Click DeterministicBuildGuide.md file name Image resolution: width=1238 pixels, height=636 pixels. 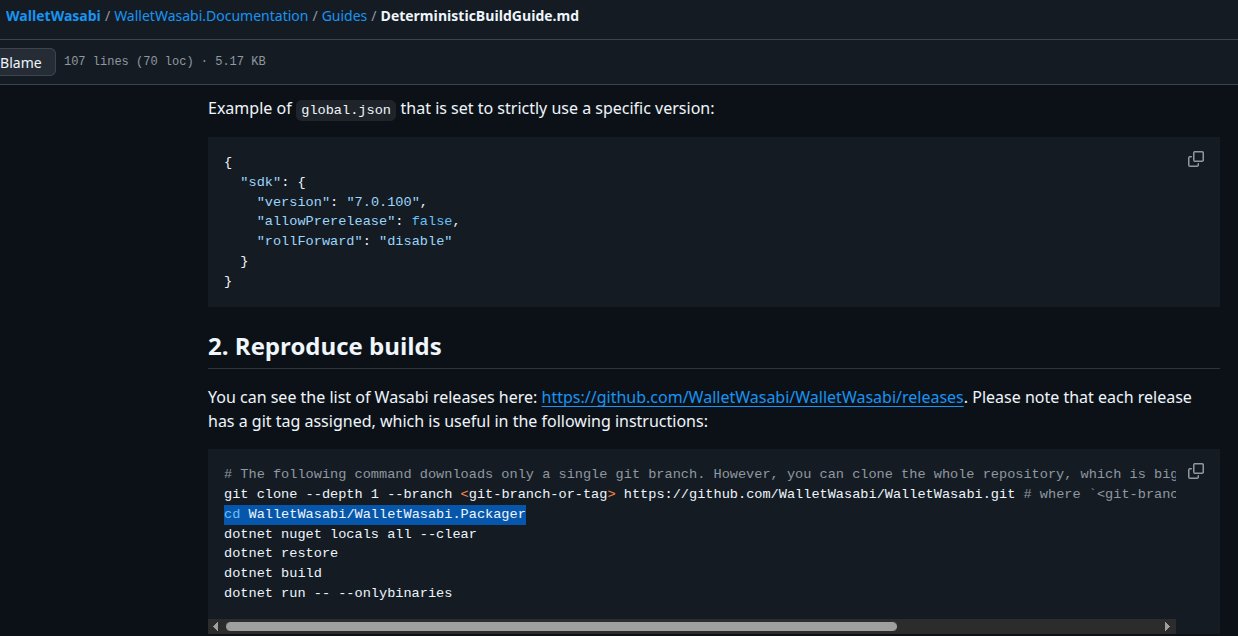480,16
